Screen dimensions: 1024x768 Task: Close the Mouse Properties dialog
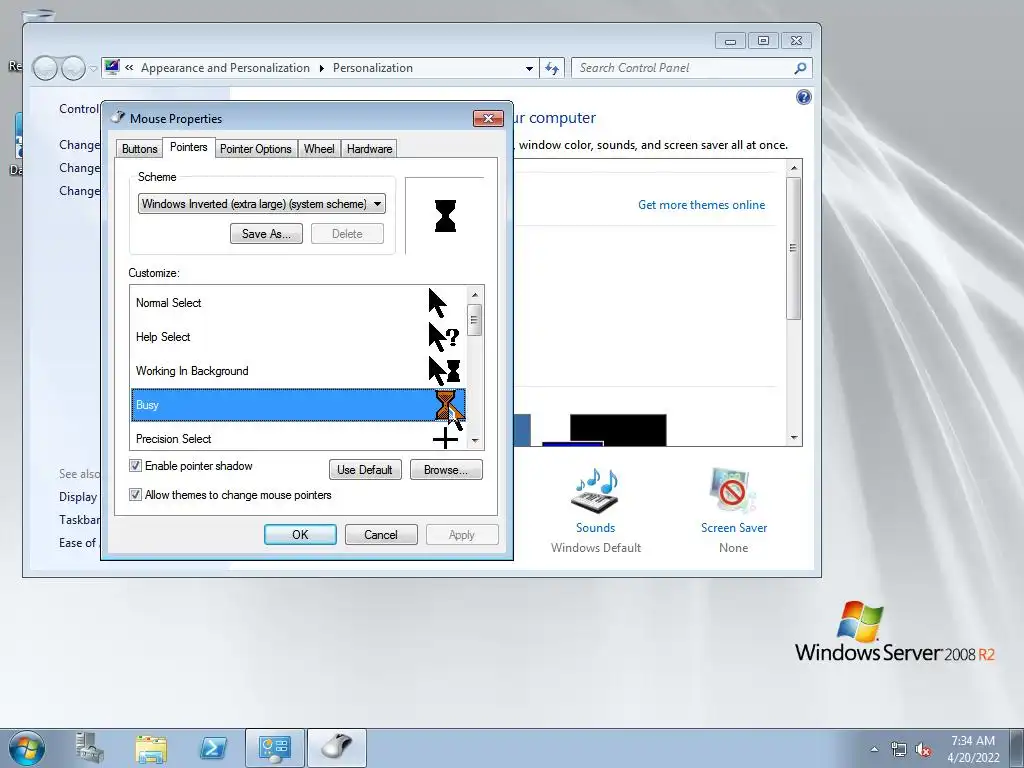click(x=488, y=118)
